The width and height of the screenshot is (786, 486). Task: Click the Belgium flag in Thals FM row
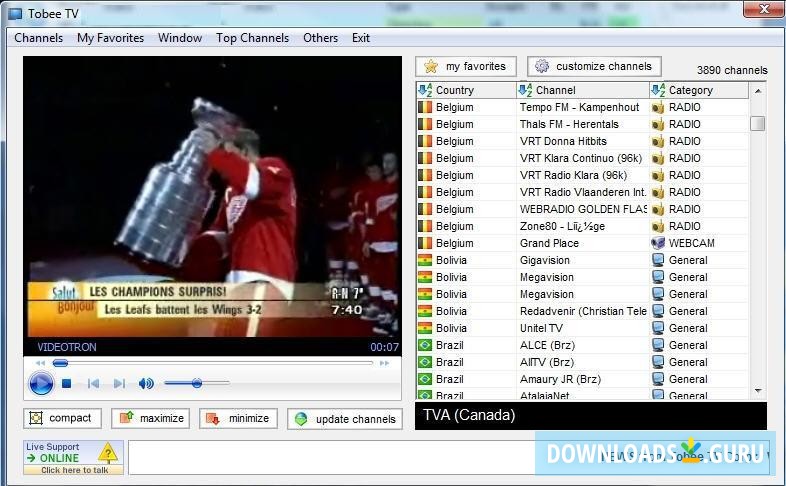(x=425, y=124)
